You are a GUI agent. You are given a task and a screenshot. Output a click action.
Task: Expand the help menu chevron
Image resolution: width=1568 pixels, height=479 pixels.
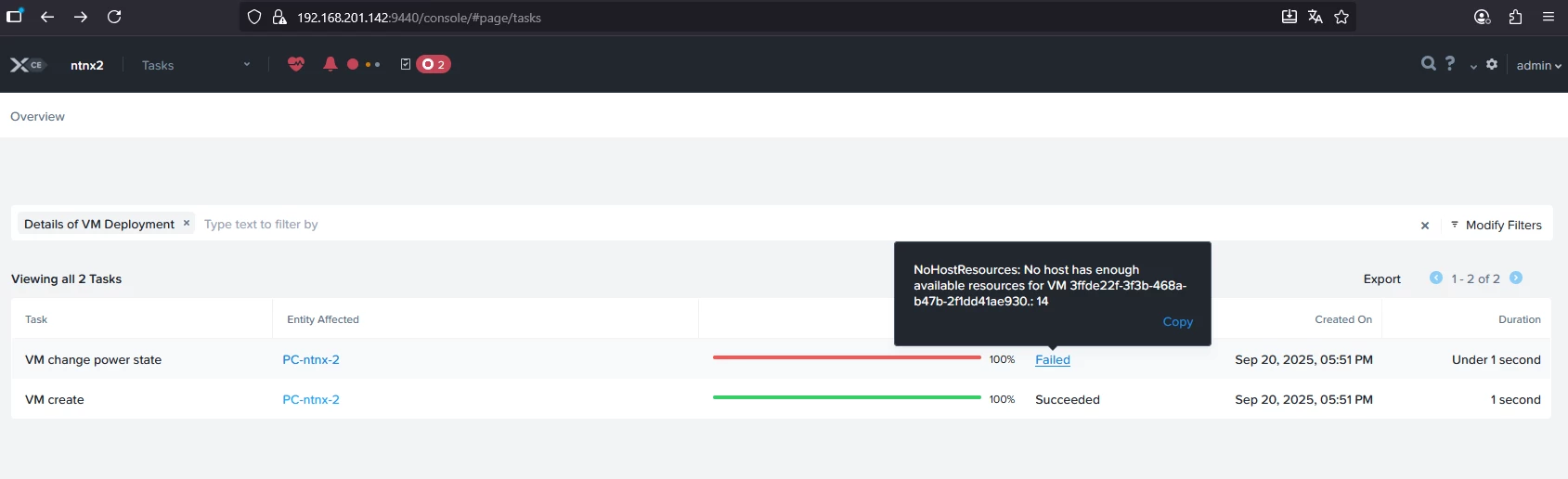coord(1473,66)
